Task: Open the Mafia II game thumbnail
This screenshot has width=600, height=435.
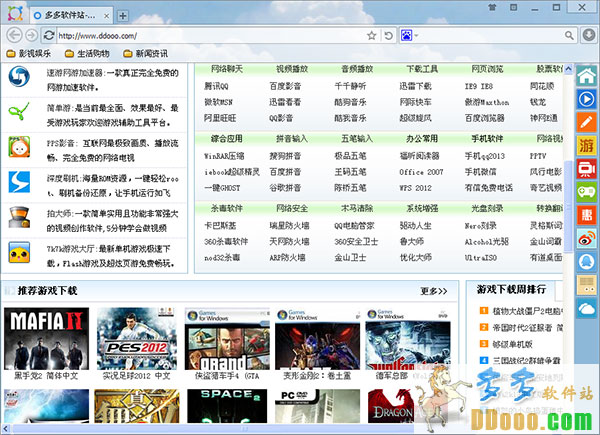Action: click(46, 339)
